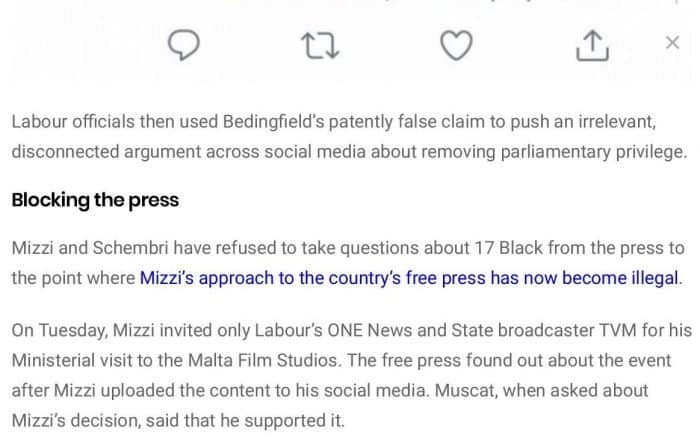Open the share options icon

pos(592,45)
